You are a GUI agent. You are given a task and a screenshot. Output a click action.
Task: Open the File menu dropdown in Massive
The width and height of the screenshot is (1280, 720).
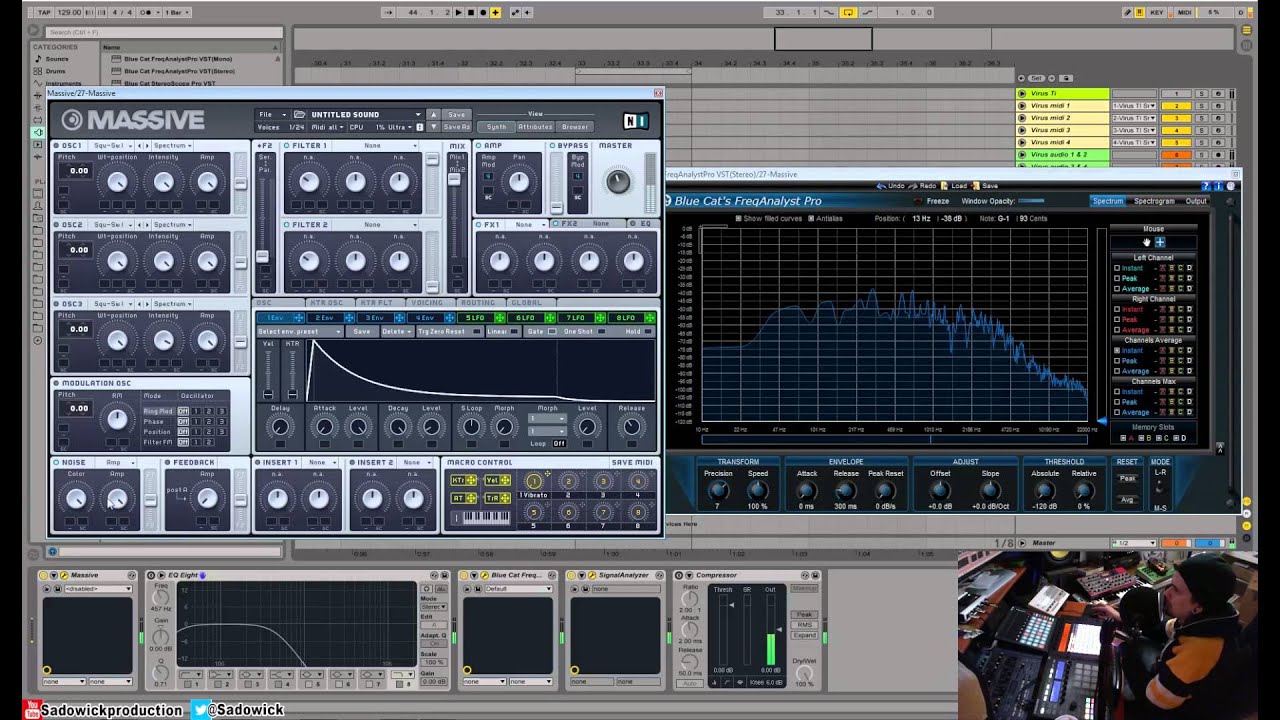click(271, 114)
